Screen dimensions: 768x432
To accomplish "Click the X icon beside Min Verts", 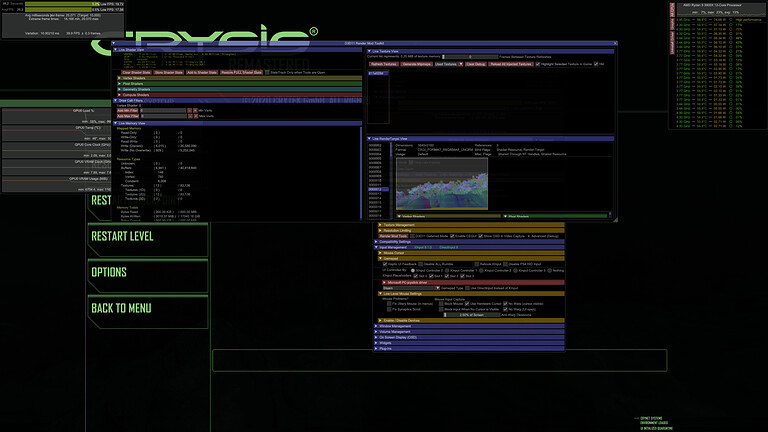I will [x=195, y=111].
